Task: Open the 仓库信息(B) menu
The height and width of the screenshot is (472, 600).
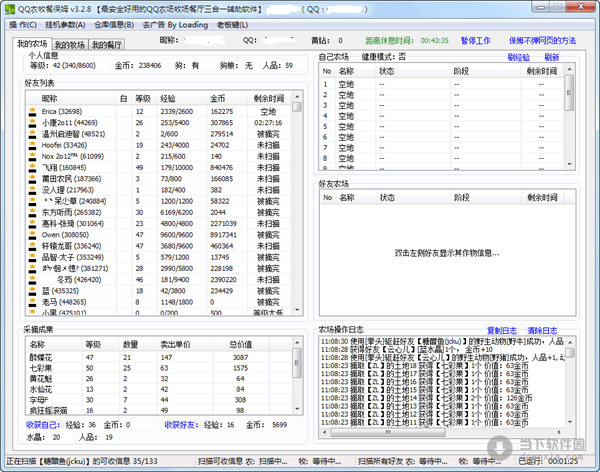Action: coord(115,24)
